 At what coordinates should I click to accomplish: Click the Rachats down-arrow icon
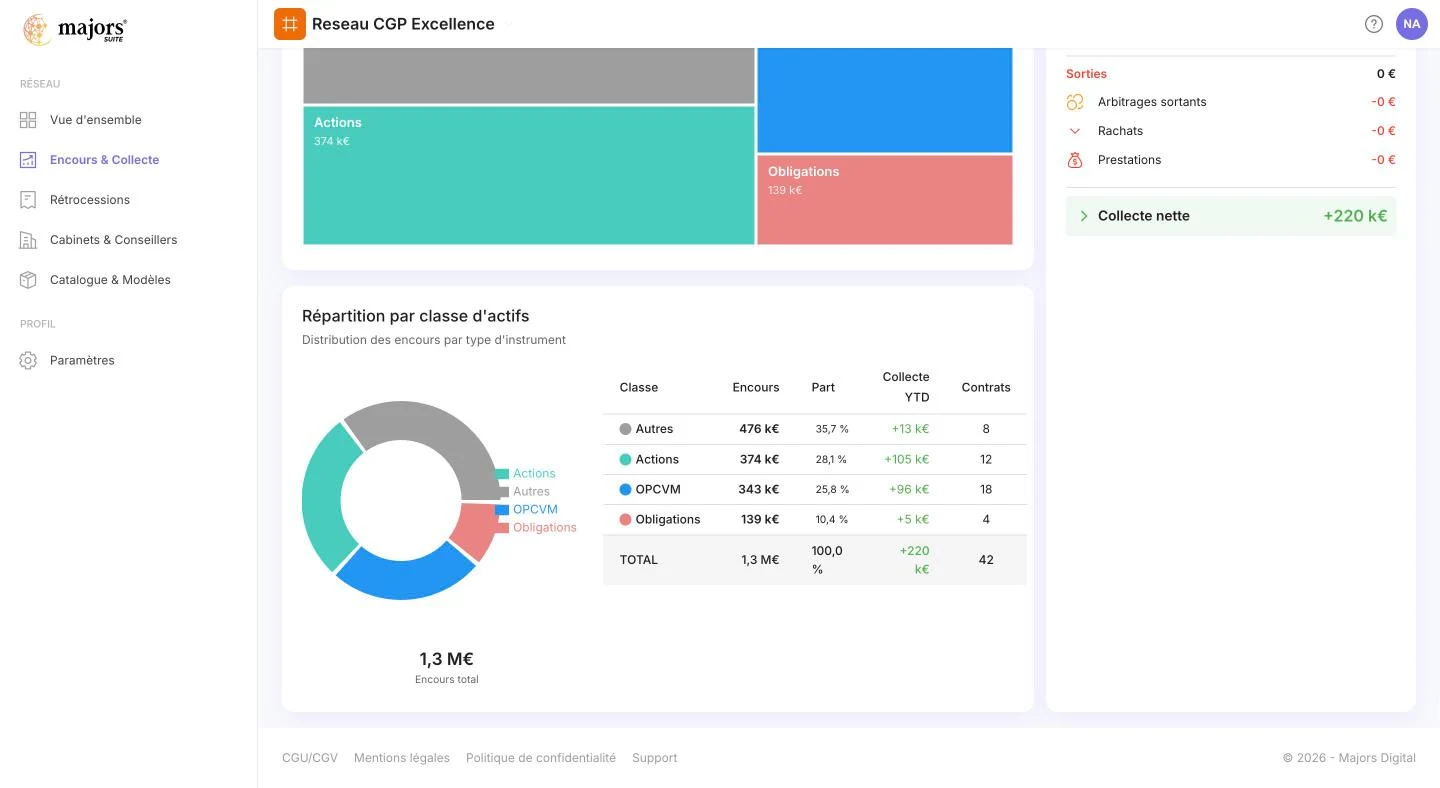[1075, 131]
